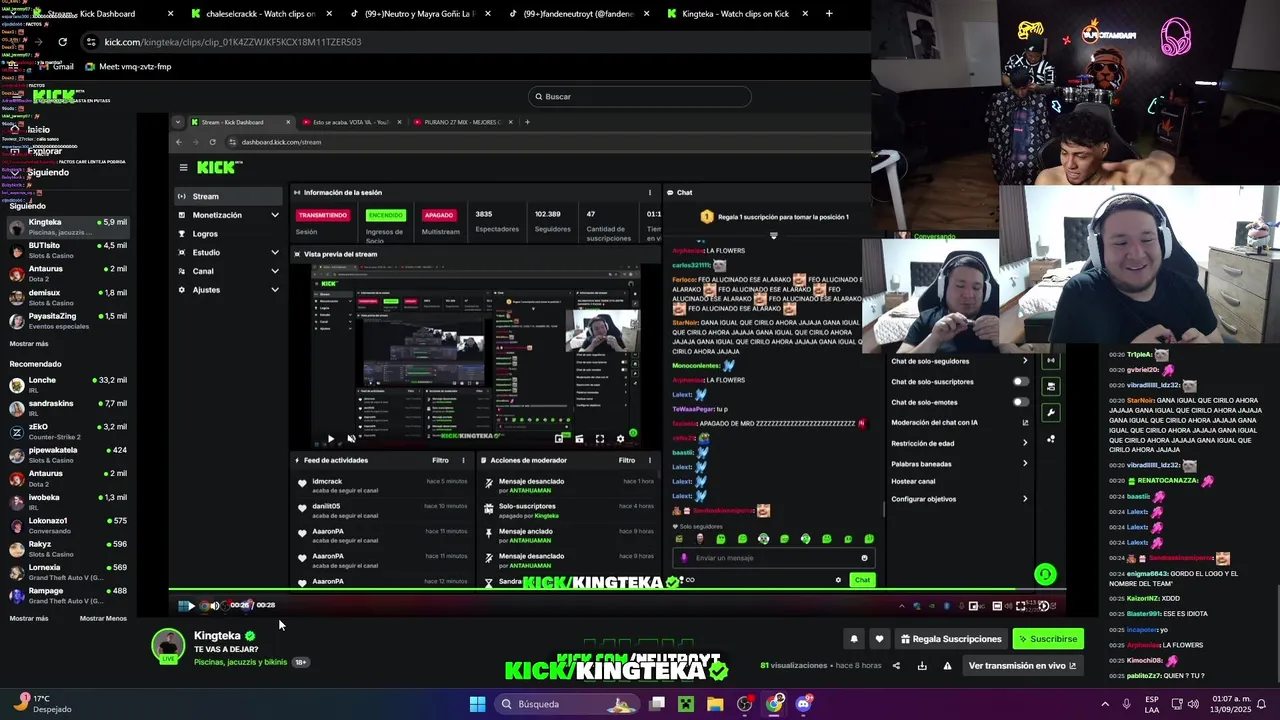The width and height of the screenshot is (1280, 720).
Task: Open Discord from the taskbar
Action: pos(804,704)
